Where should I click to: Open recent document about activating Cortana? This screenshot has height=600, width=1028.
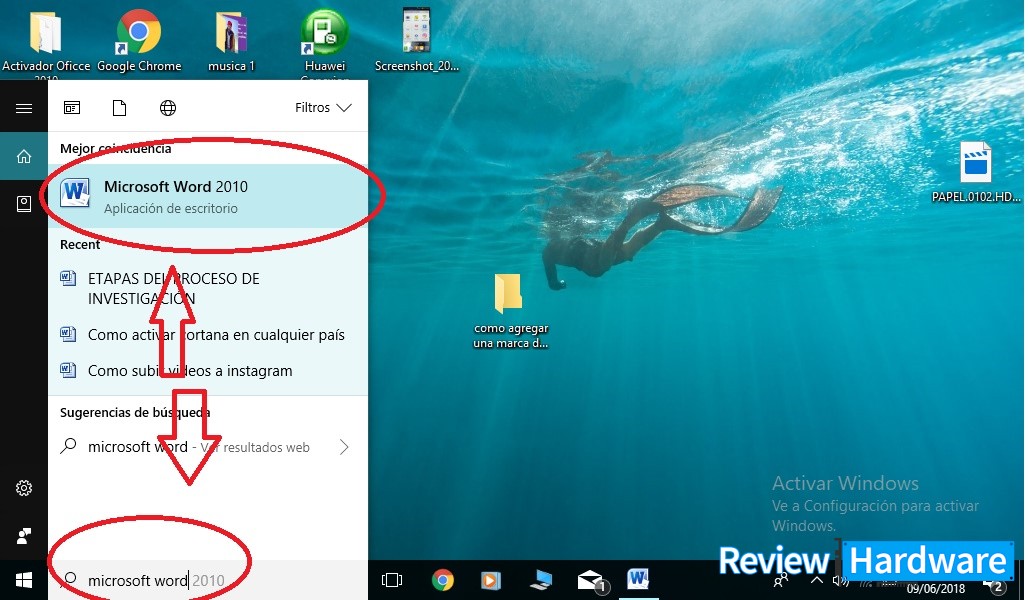[x=208, y=334]
